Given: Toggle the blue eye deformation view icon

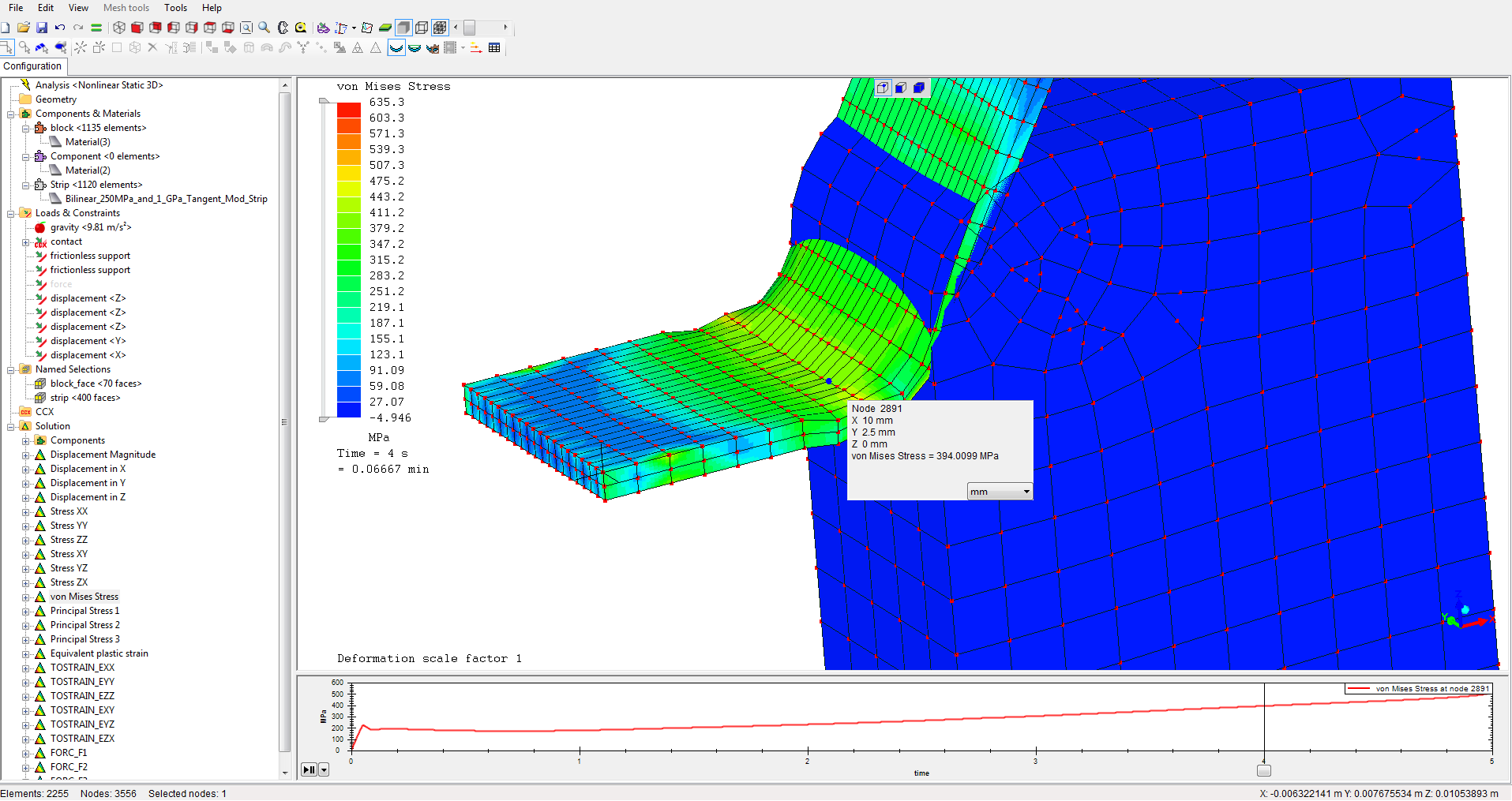Looking at the screenshot, I should [433, 47].
